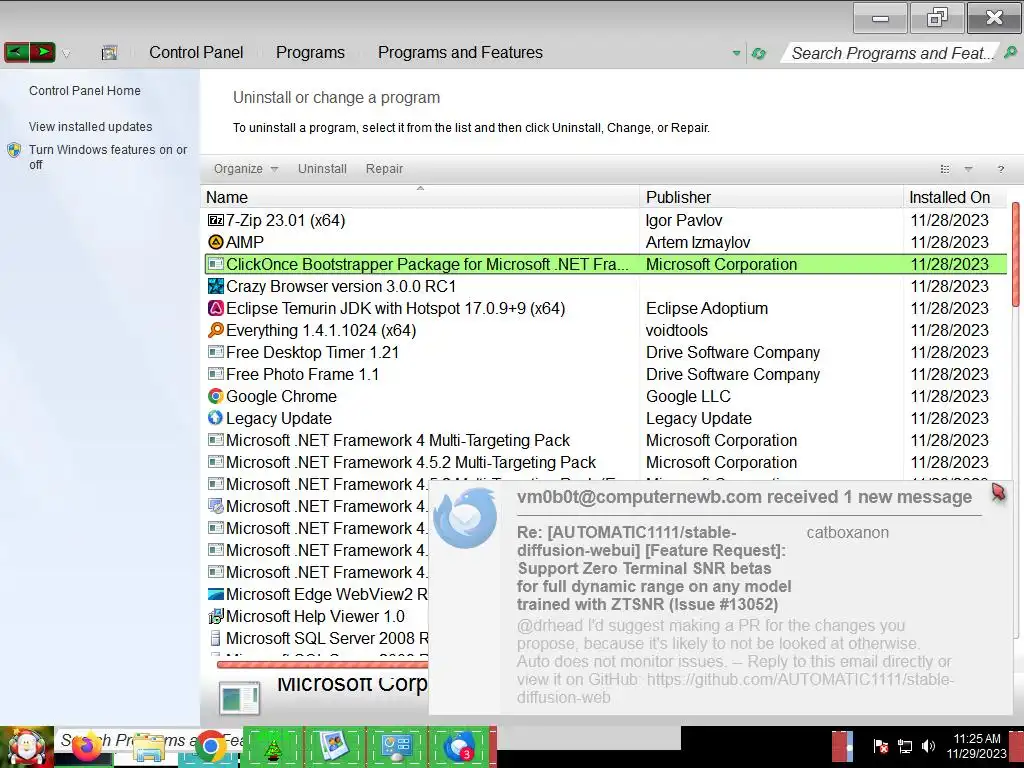Open View installed updates link

point(90,127)
